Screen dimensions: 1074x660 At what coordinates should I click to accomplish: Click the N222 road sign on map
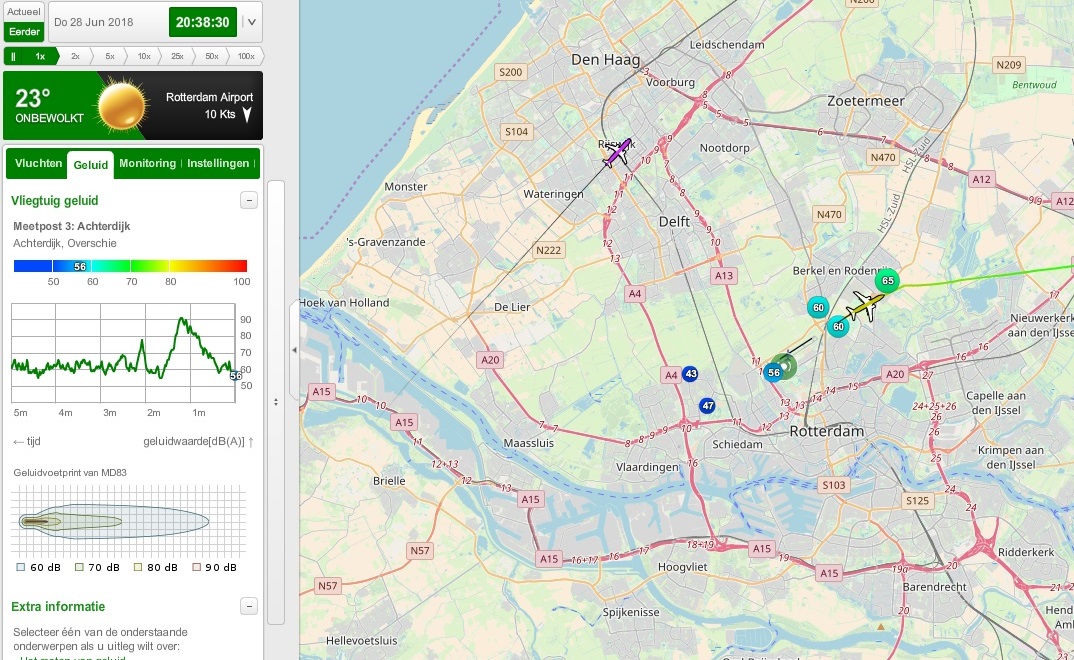tap(549, 250)
